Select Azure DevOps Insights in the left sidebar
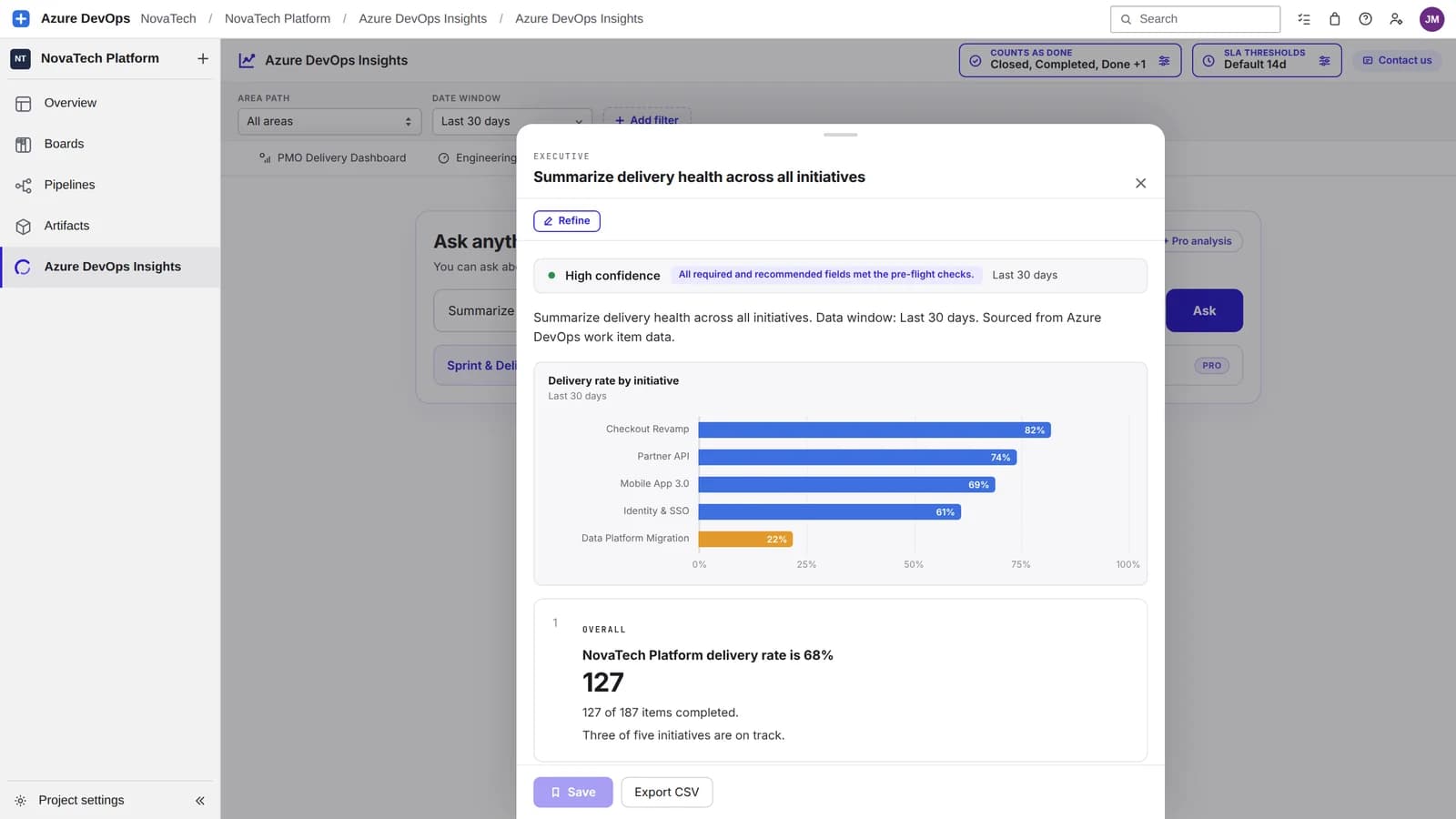 (x=110, y=267)
